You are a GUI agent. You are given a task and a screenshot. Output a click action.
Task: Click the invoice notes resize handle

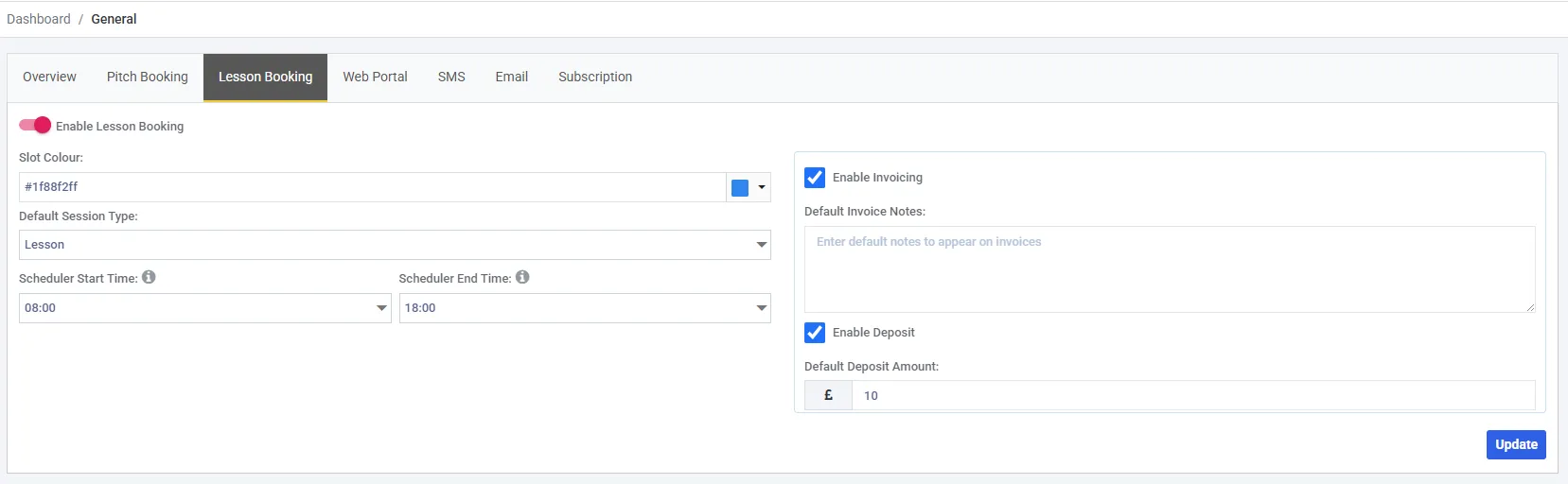[1530, 307]
